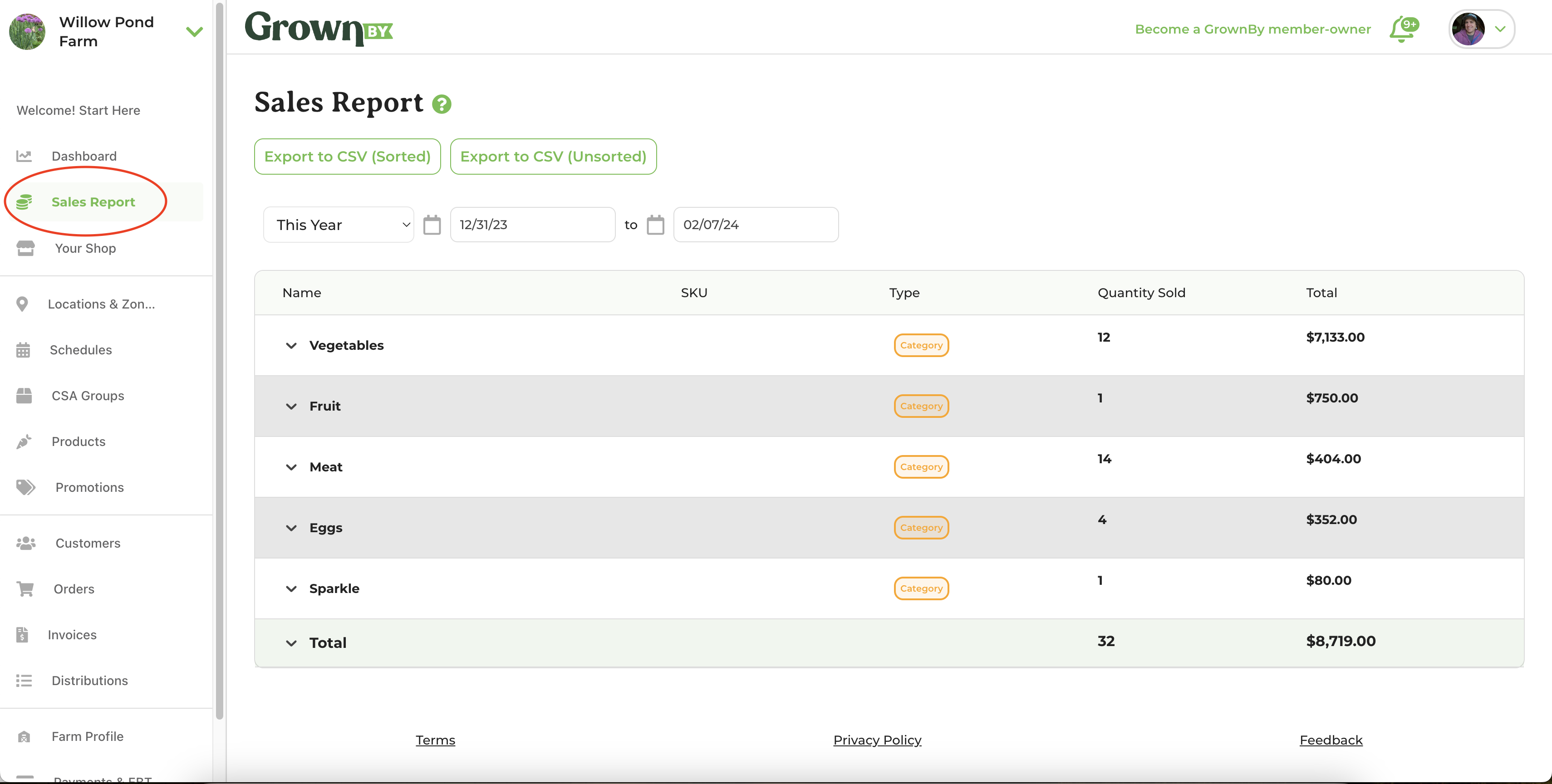Expand the Vegetables category row
Viewport: 1552px width, 784px height.
click(x=291, y=345)
